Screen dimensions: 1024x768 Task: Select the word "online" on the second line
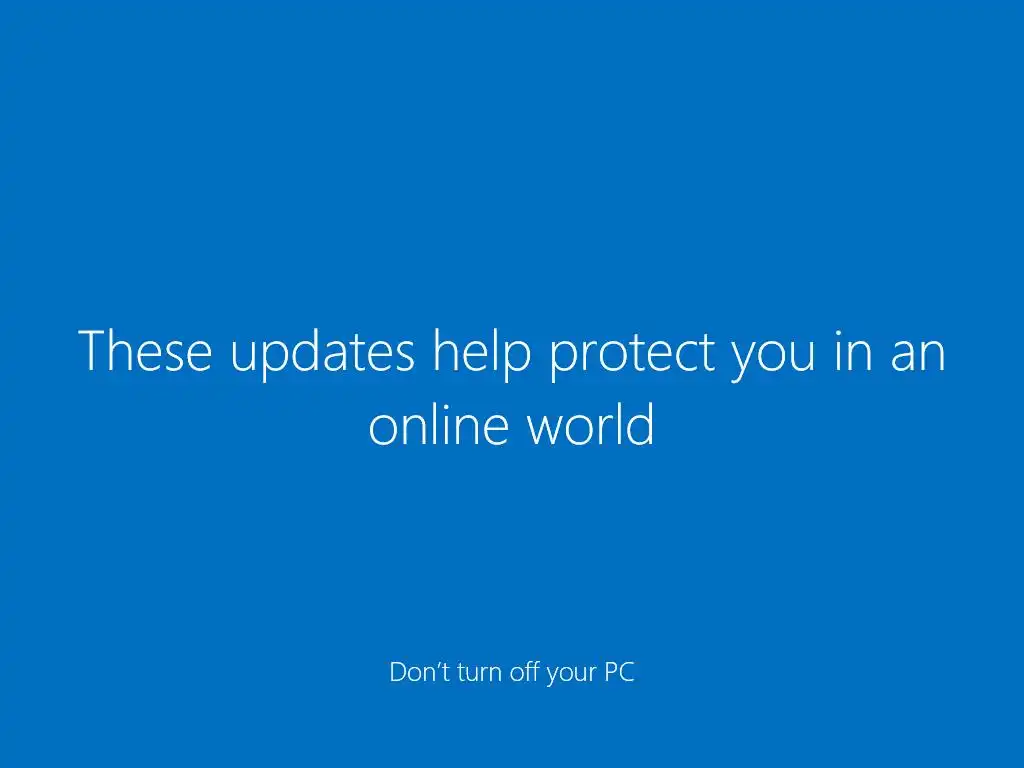(439, 424)
